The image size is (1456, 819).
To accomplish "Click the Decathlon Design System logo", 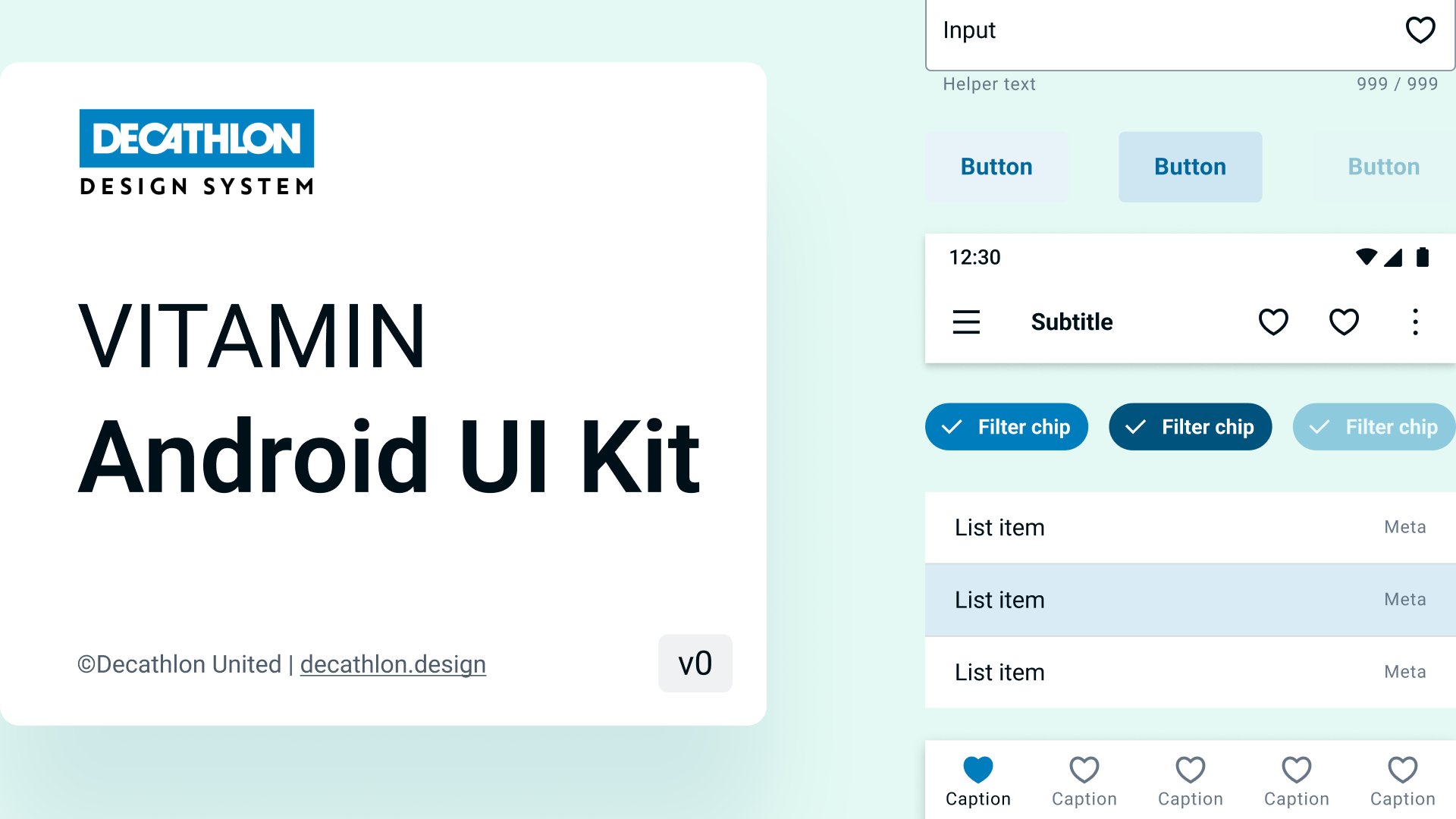I will (x=196, y=152).
